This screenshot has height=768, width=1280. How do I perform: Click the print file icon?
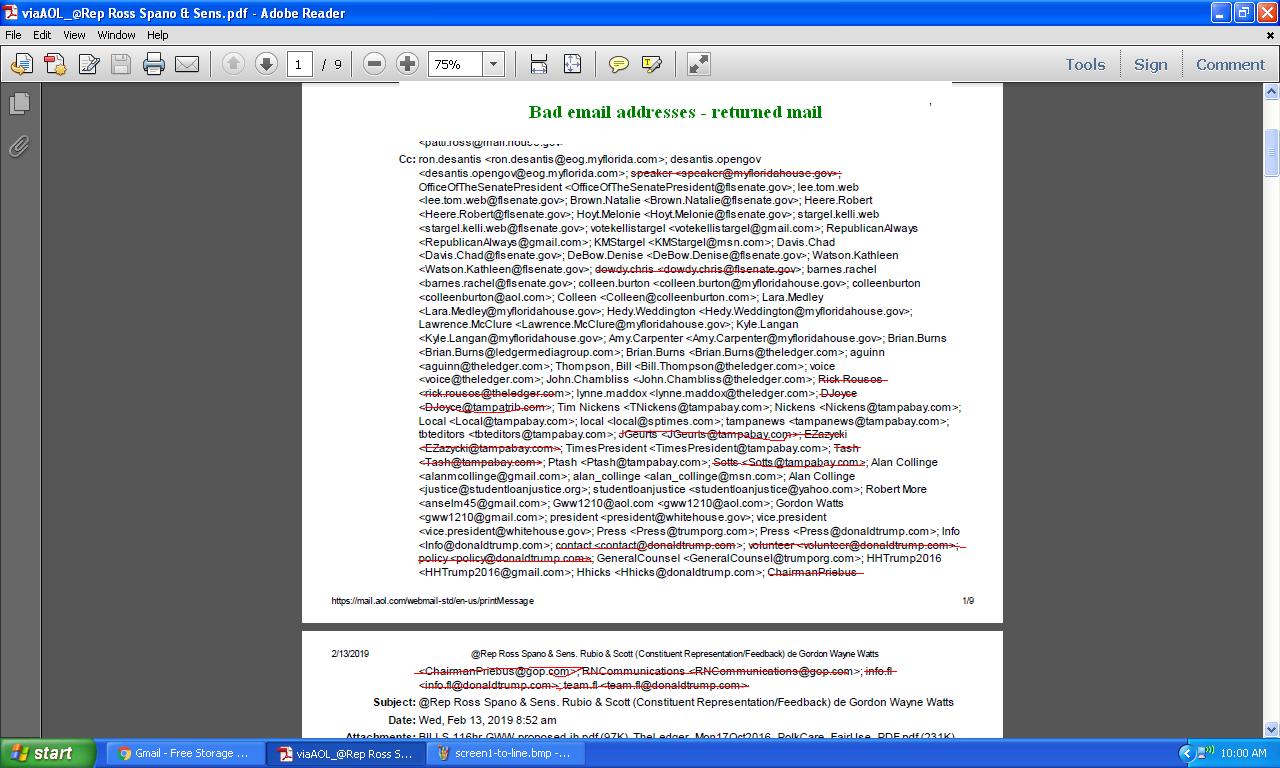tap(153, 64)
